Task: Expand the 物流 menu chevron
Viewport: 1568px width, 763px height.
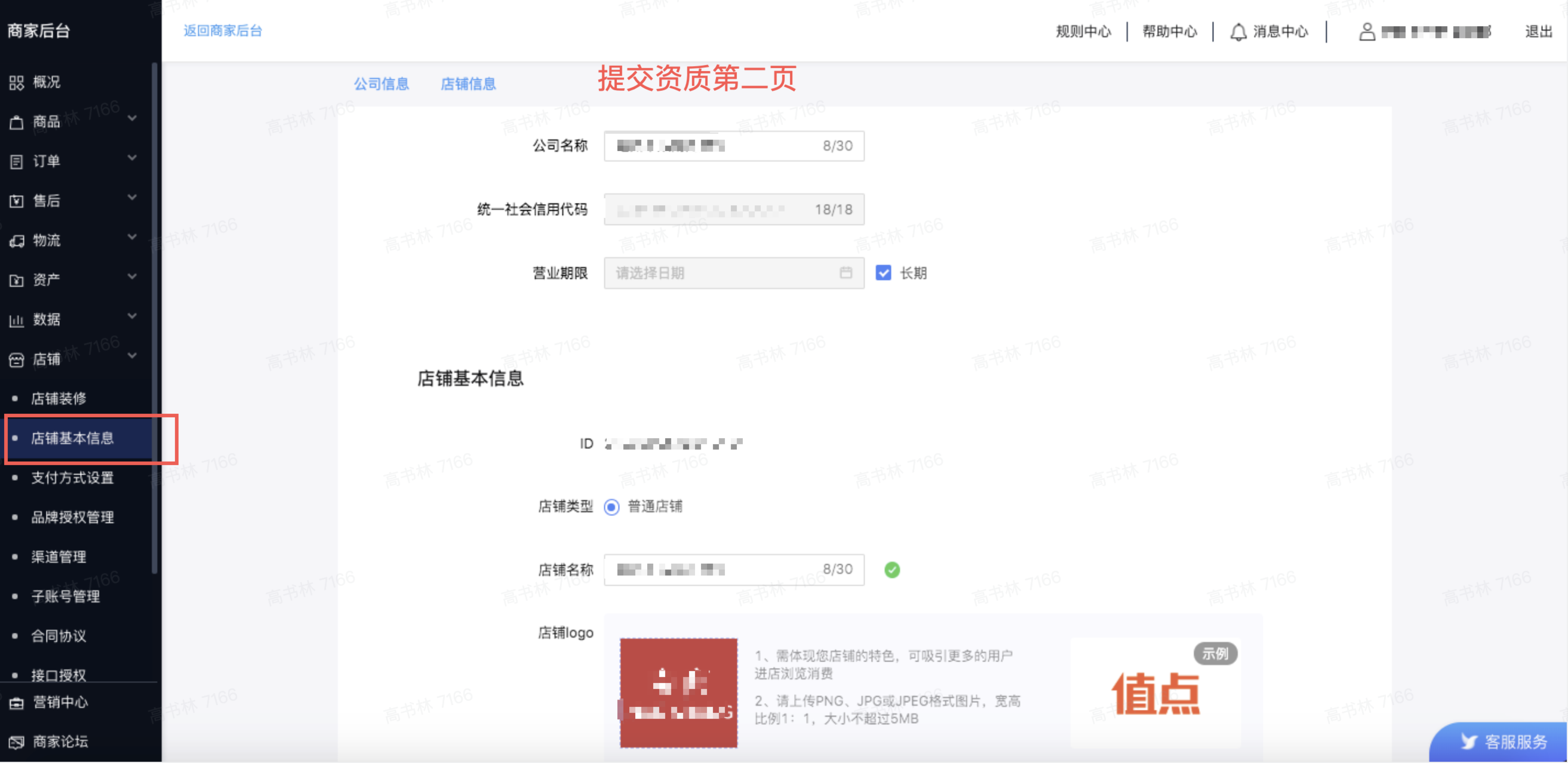Action: (x=132, y=237)
